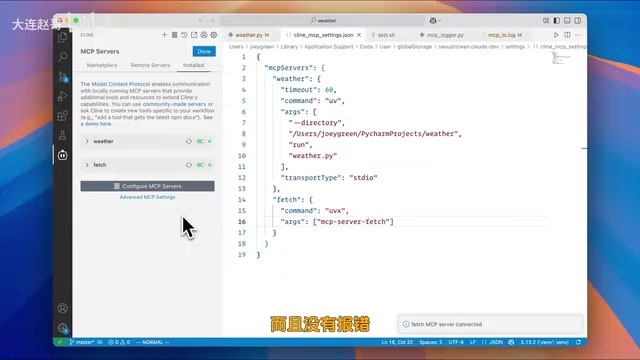Change the LF line ending
The height and width of the screenshot is (360, 640).
[473, 342]
